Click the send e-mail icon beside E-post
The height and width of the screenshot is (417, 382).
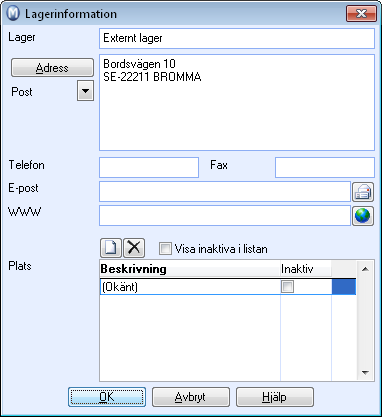pyautogui.click(x=363, y=192)
